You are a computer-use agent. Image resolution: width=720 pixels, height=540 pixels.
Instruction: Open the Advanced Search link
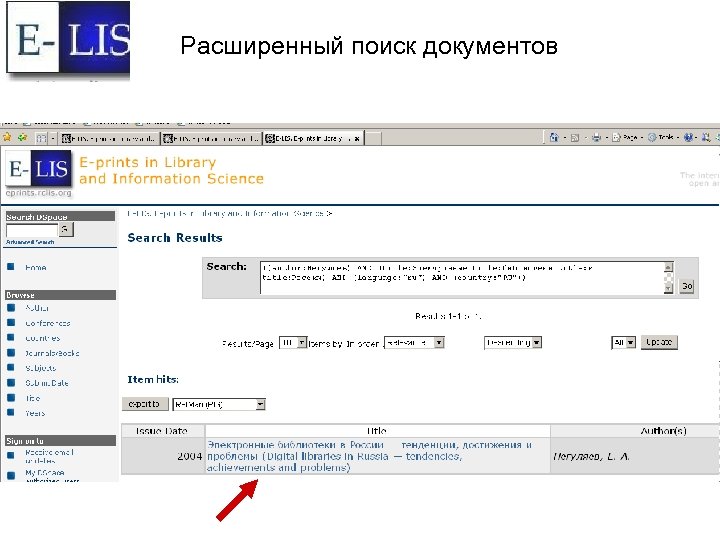[30, 242]
